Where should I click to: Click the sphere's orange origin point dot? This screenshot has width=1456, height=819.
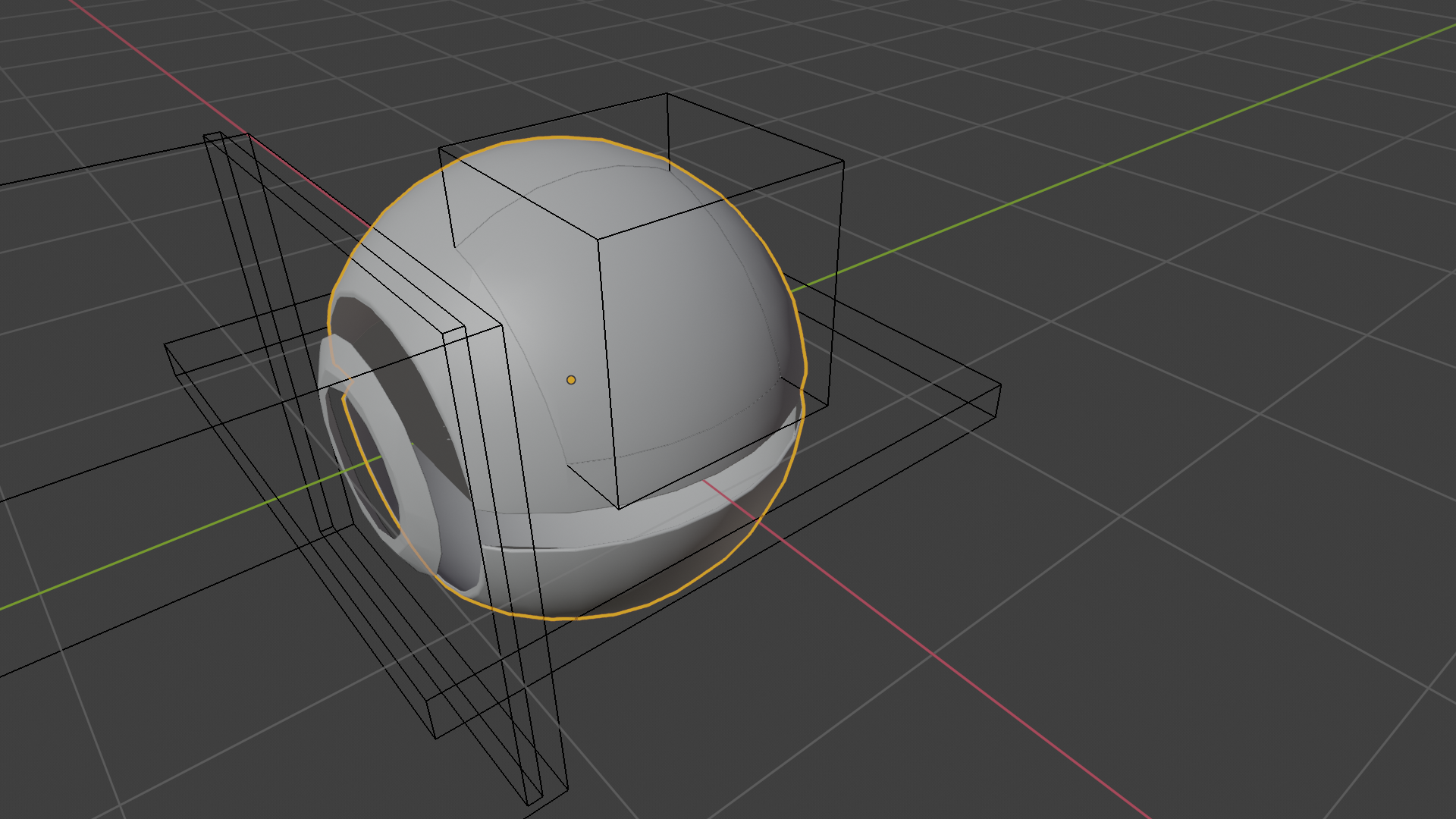[x=571, y=379]
